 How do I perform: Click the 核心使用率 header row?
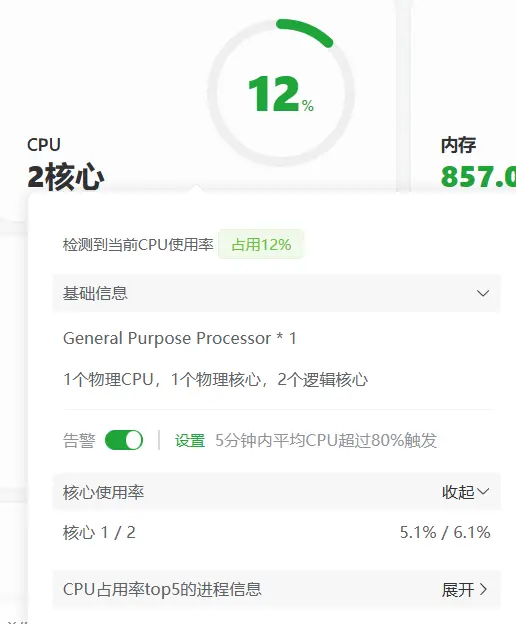click(276, 492)
